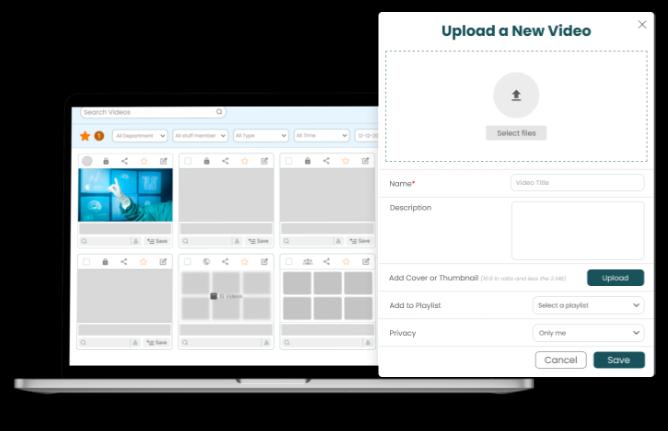Click the search magnifier icon in Search Videos

click(x=220, y=112)
